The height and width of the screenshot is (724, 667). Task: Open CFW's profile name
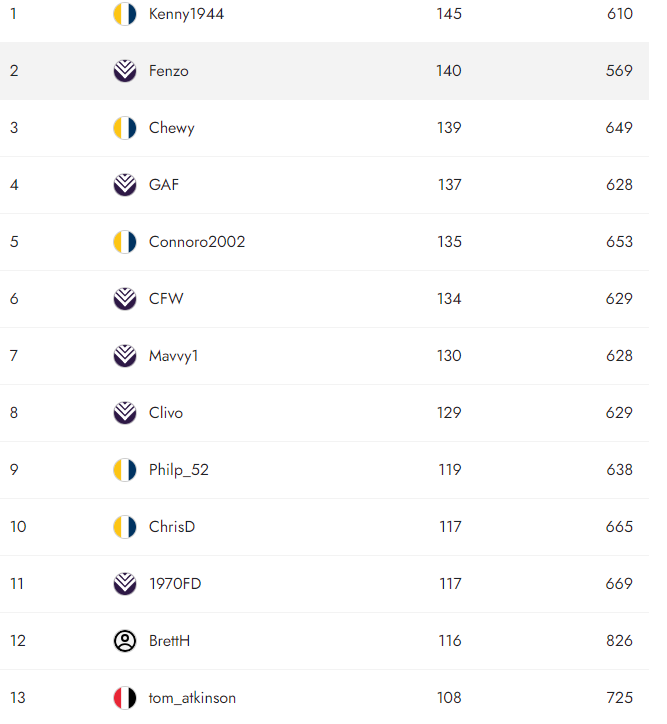(166, 299)
